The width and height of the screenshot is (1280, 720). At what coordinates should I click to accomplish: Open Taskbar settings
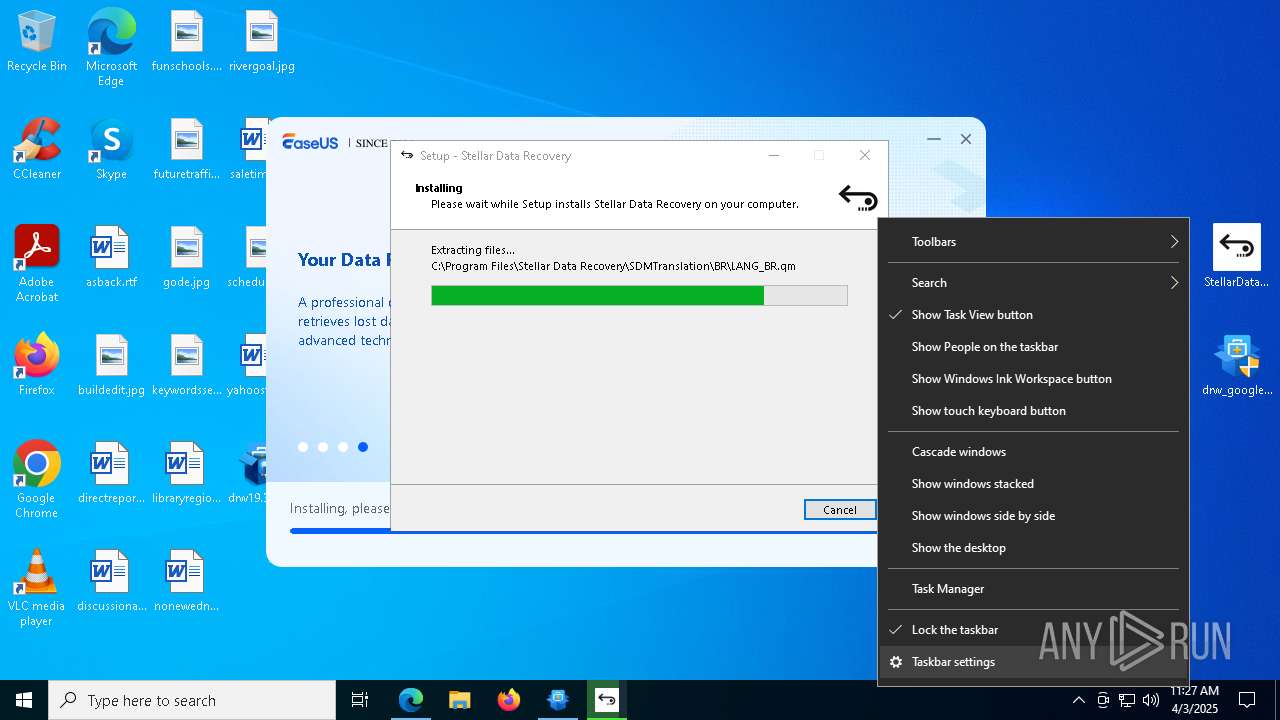(x=1033, y=662)
